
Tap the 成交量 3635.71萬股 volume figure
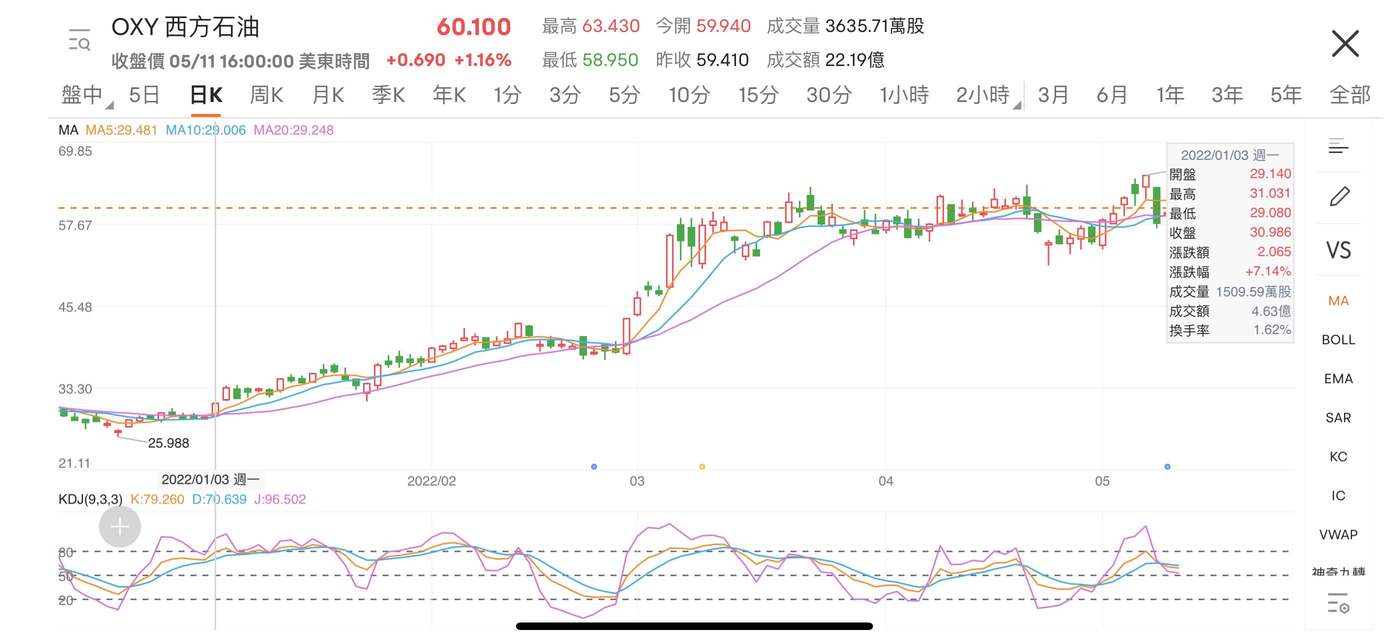pyautogui.click(x=845, y=26)
